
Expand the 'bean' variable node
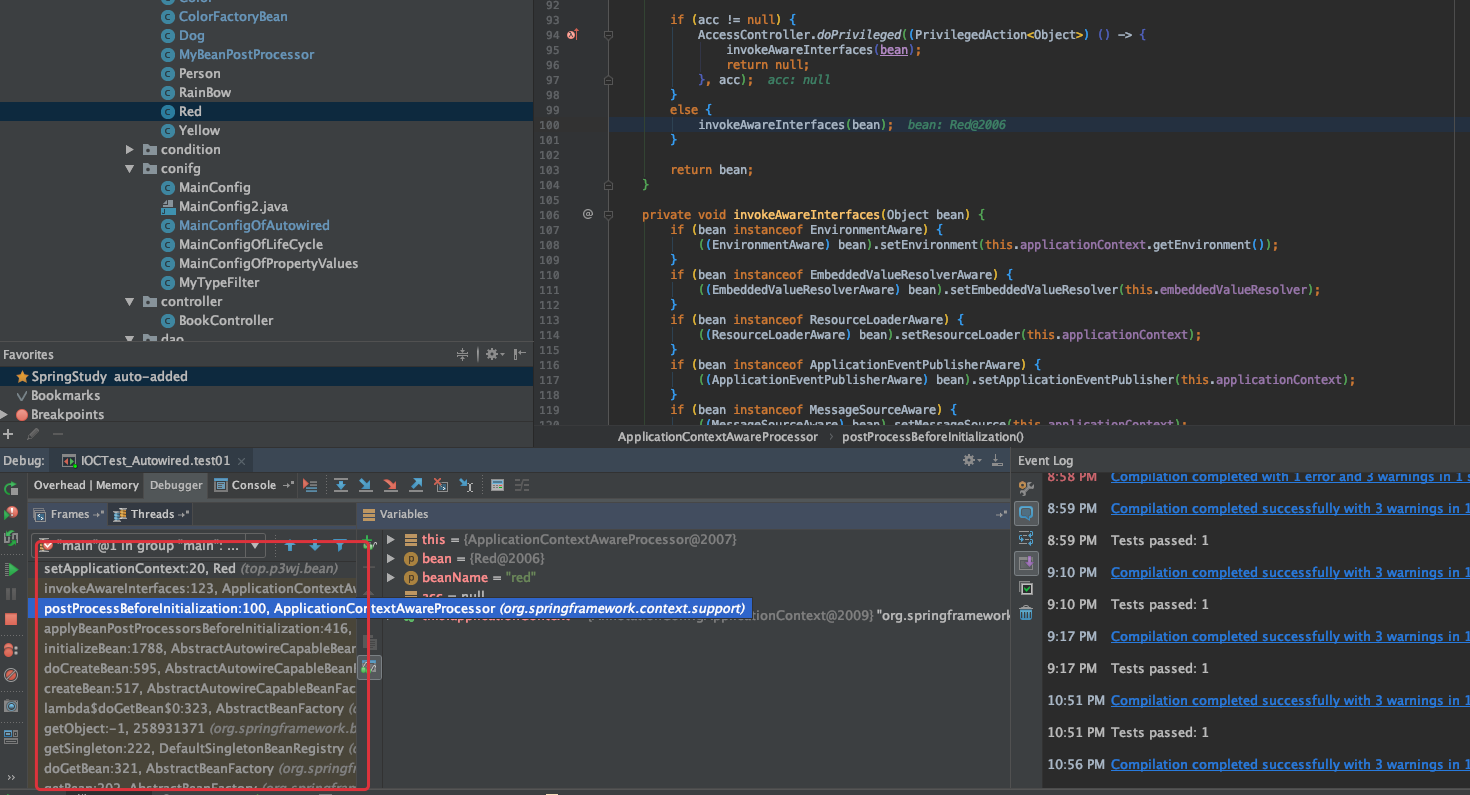pos(391,558)
